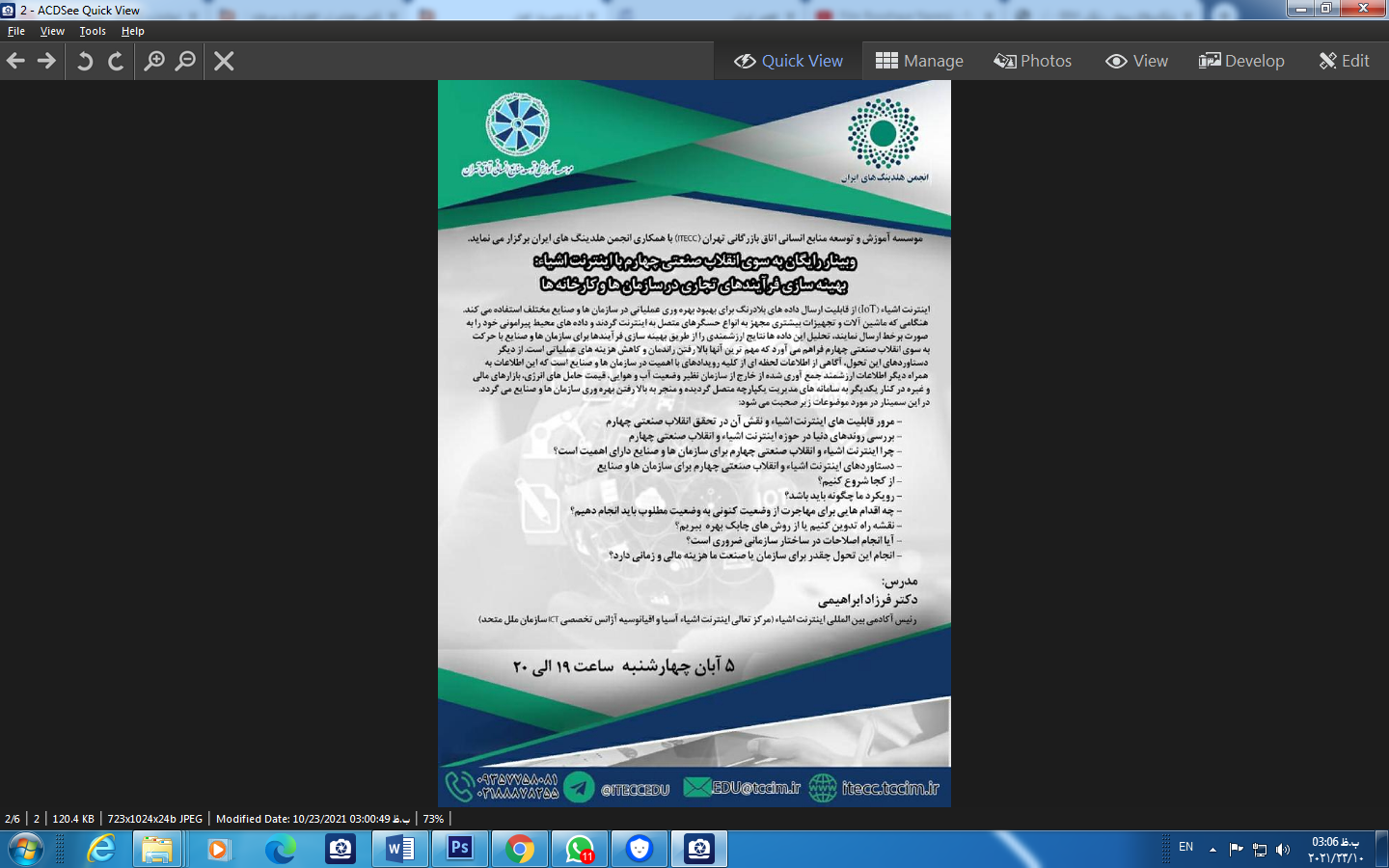Go to the next image arrow

click(46, 61)
